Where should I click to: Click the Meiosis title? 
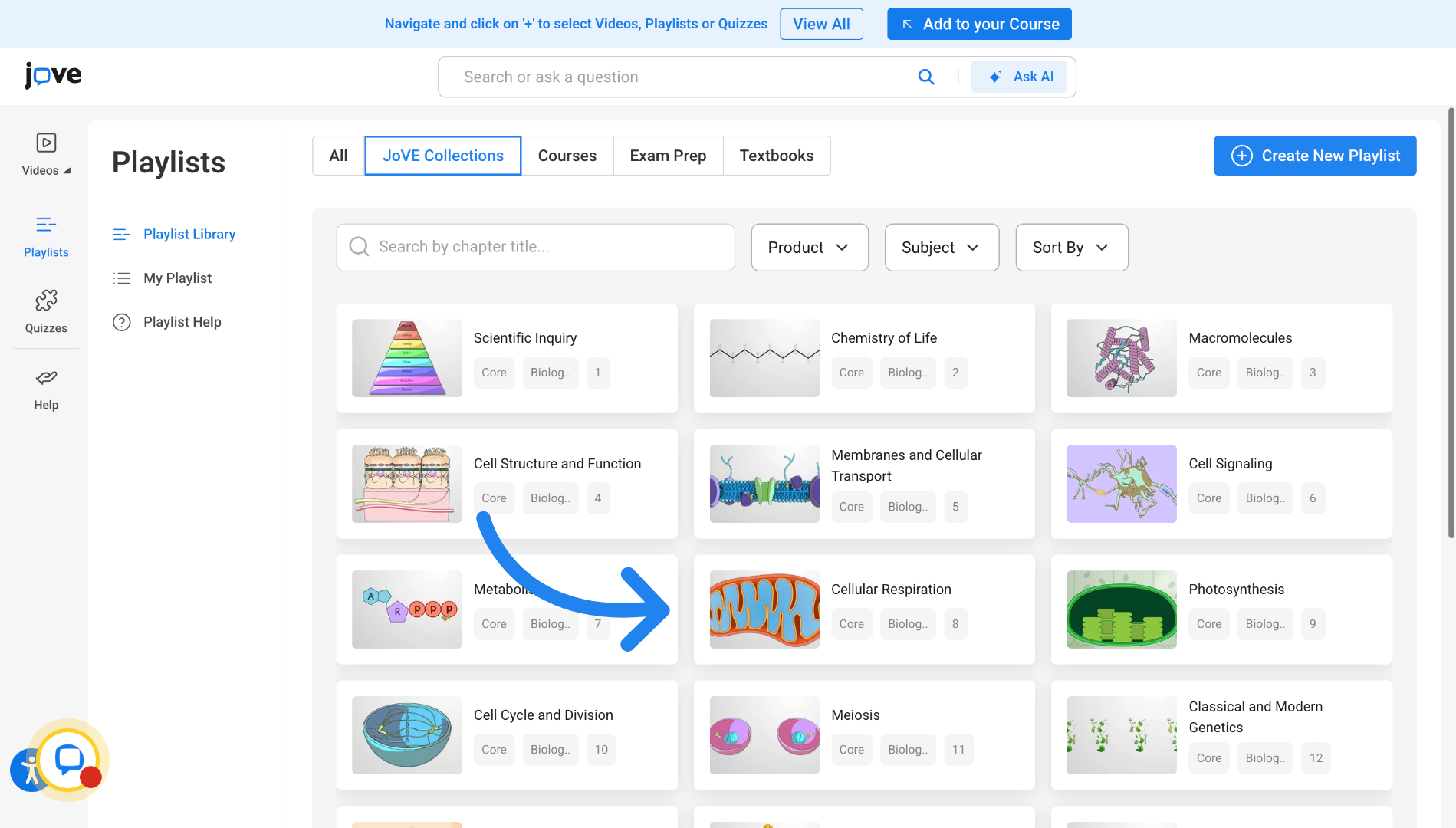coord(856,715)
